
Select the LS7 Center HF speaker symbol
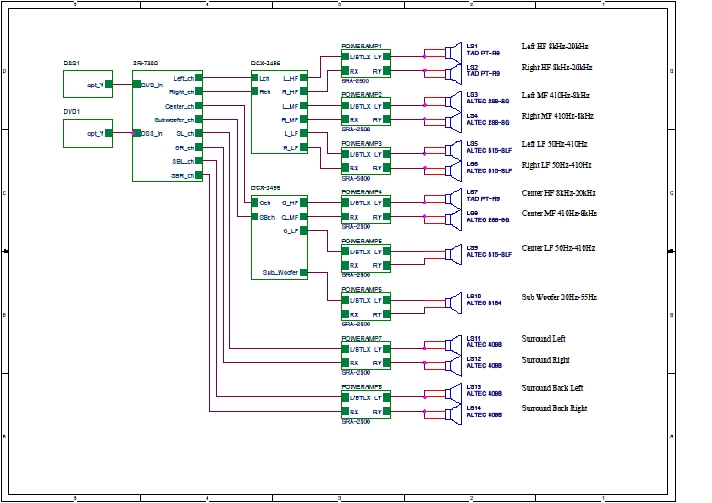point(453,199)
